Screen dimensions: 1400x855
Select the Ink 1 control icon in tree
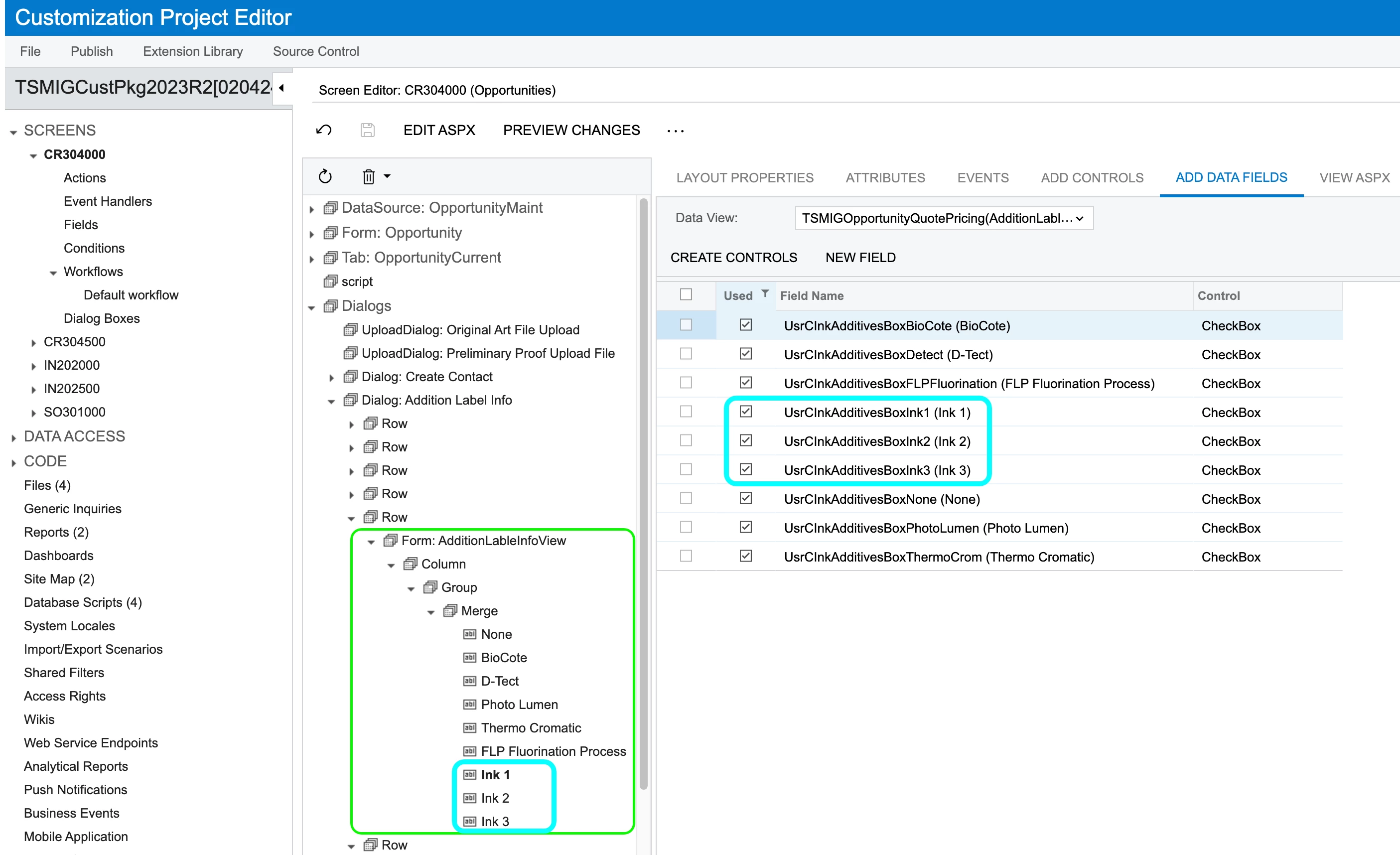[x=469, y=775]
